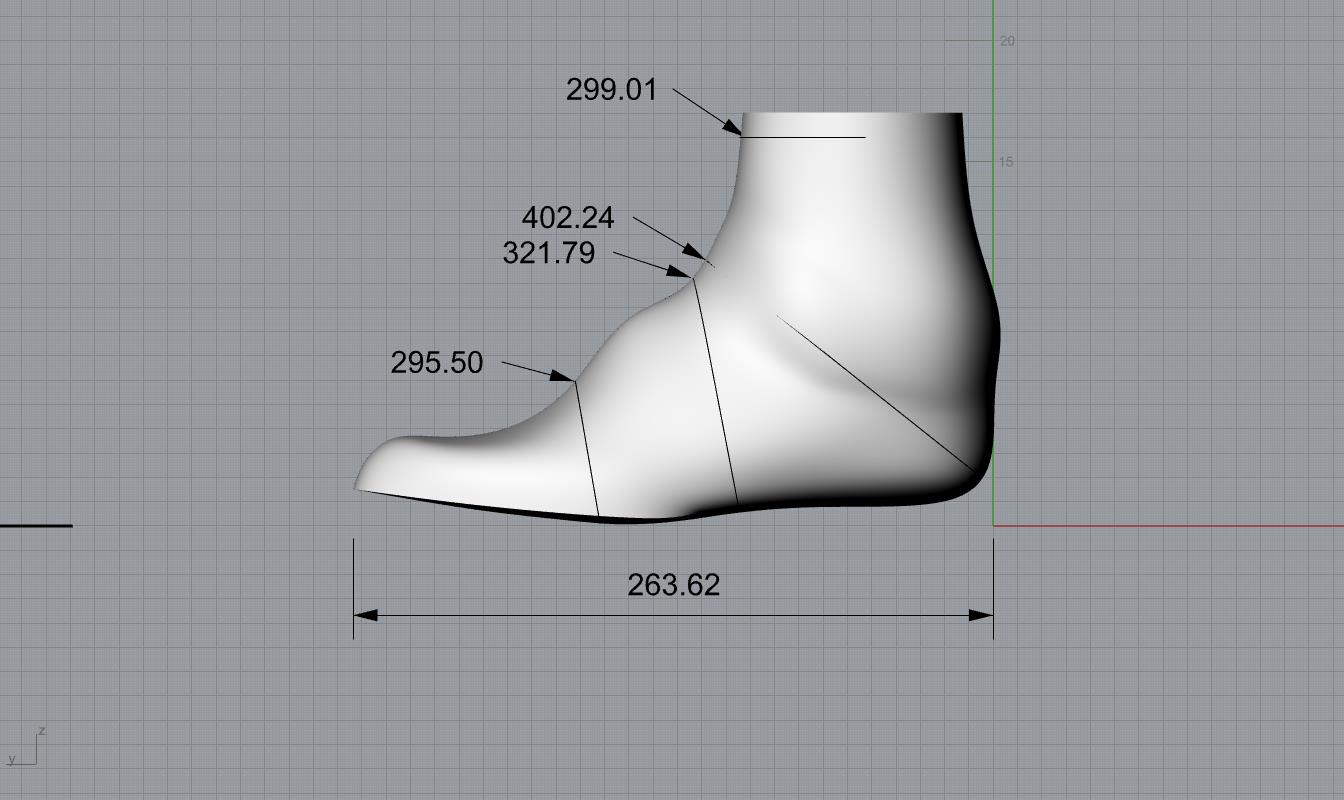Screen dimensions: 1344x800
Task: Click the 321.79 girth annotation
Action: tap(548, 253)
